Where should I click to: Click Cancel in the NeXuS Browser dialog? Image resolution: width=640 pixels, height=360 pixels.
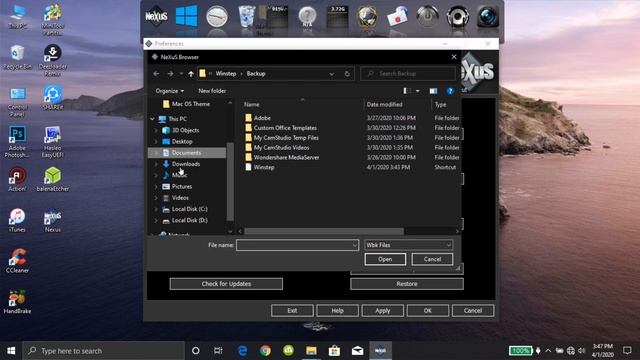(432, 259)
